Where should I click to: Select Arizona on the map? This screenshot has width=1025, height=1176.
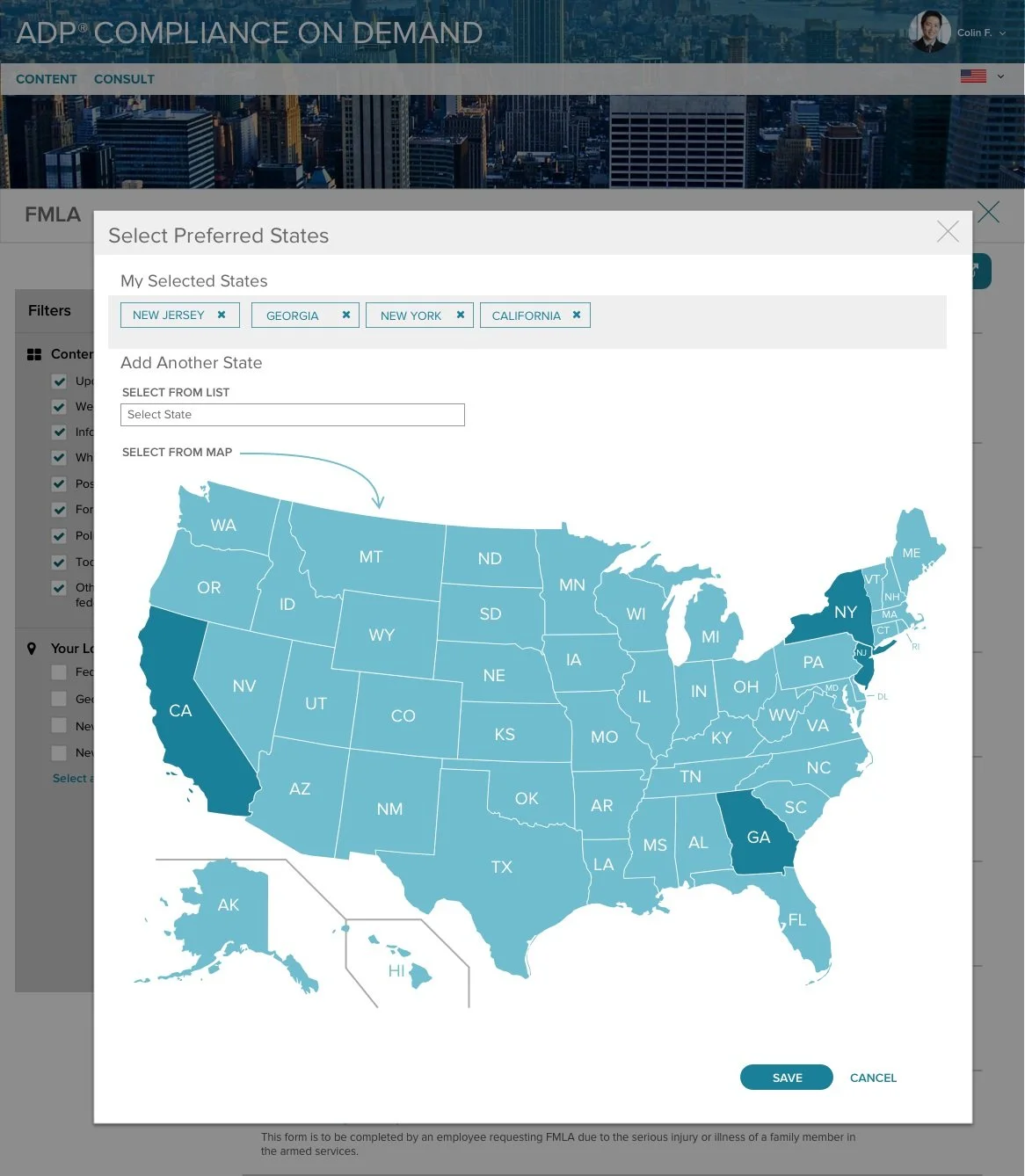(x=300, y=788)
